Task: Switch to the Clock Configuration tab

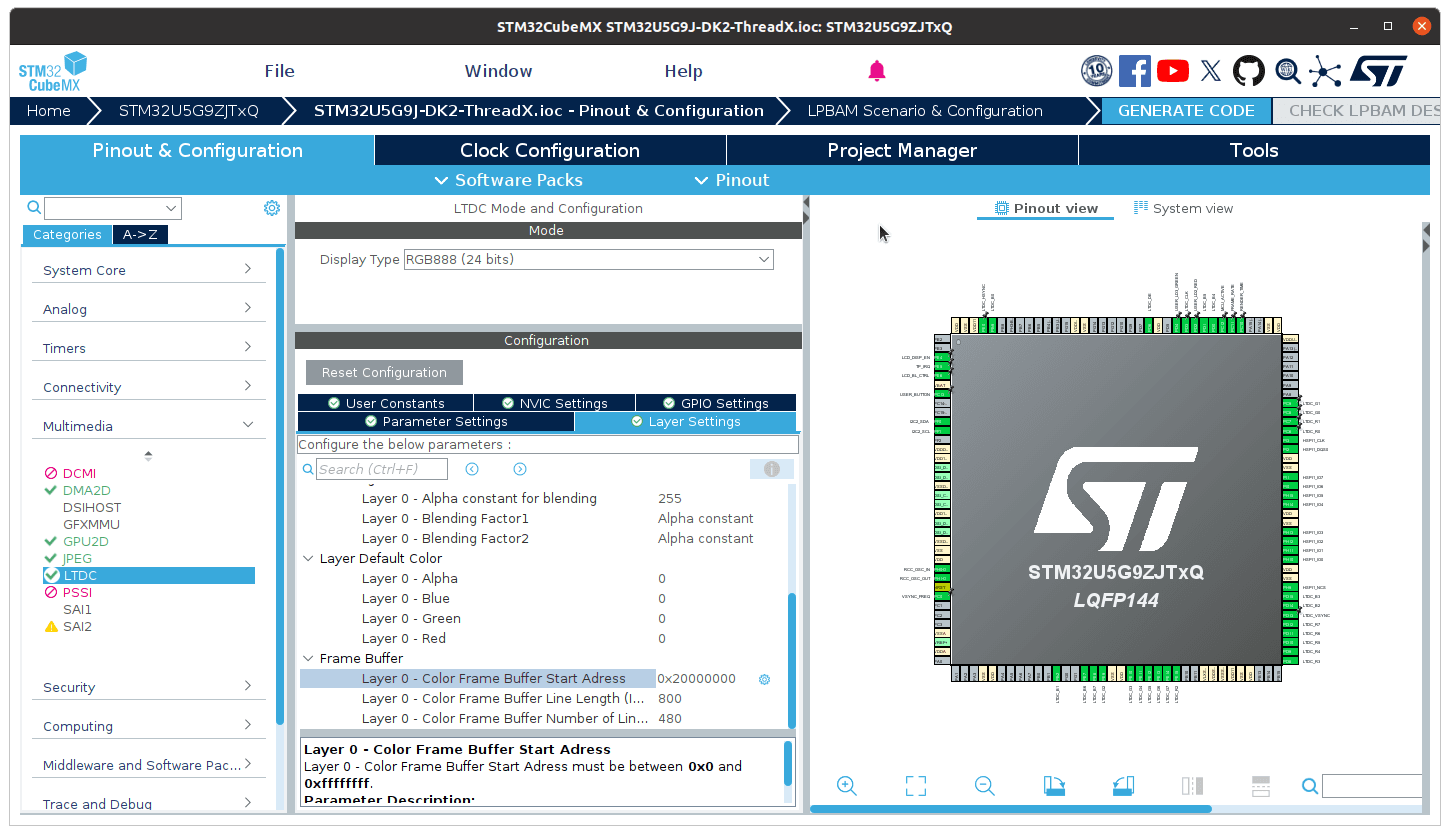Action: tap(549, 149)
